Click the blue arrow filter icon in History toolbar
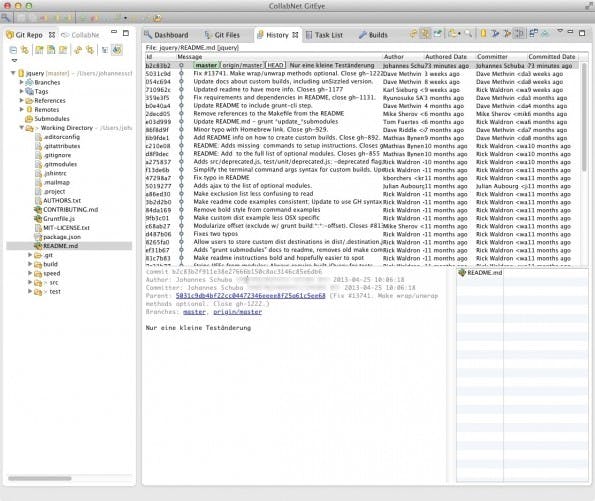This screenshot has height=501, width=595. (495, 34)
